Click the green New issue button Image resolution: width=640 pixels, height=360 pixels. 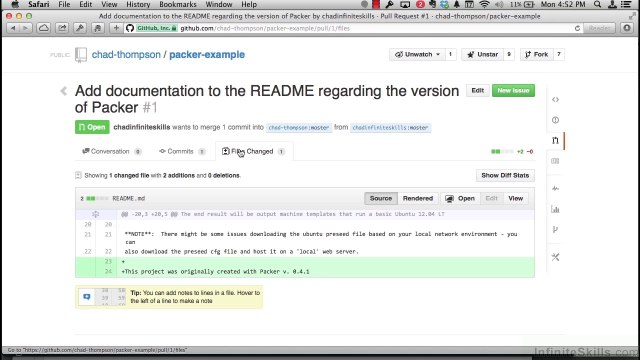pos(513,91)
